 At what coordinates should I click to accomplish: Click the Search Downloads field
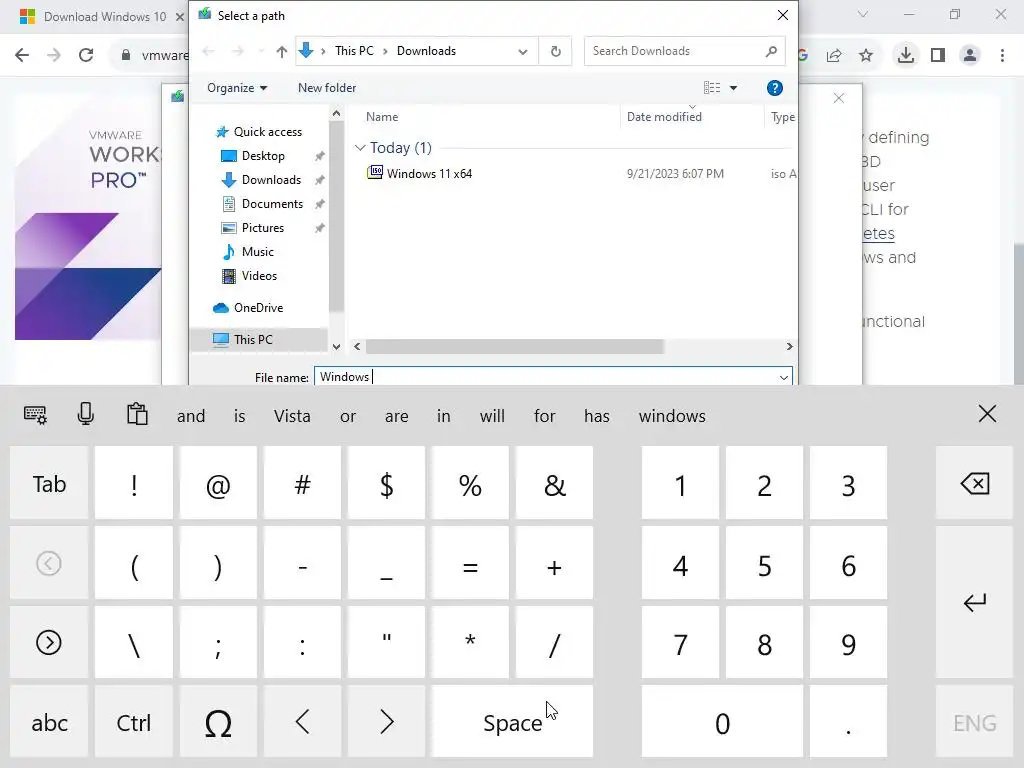click(x=676, y=51)
